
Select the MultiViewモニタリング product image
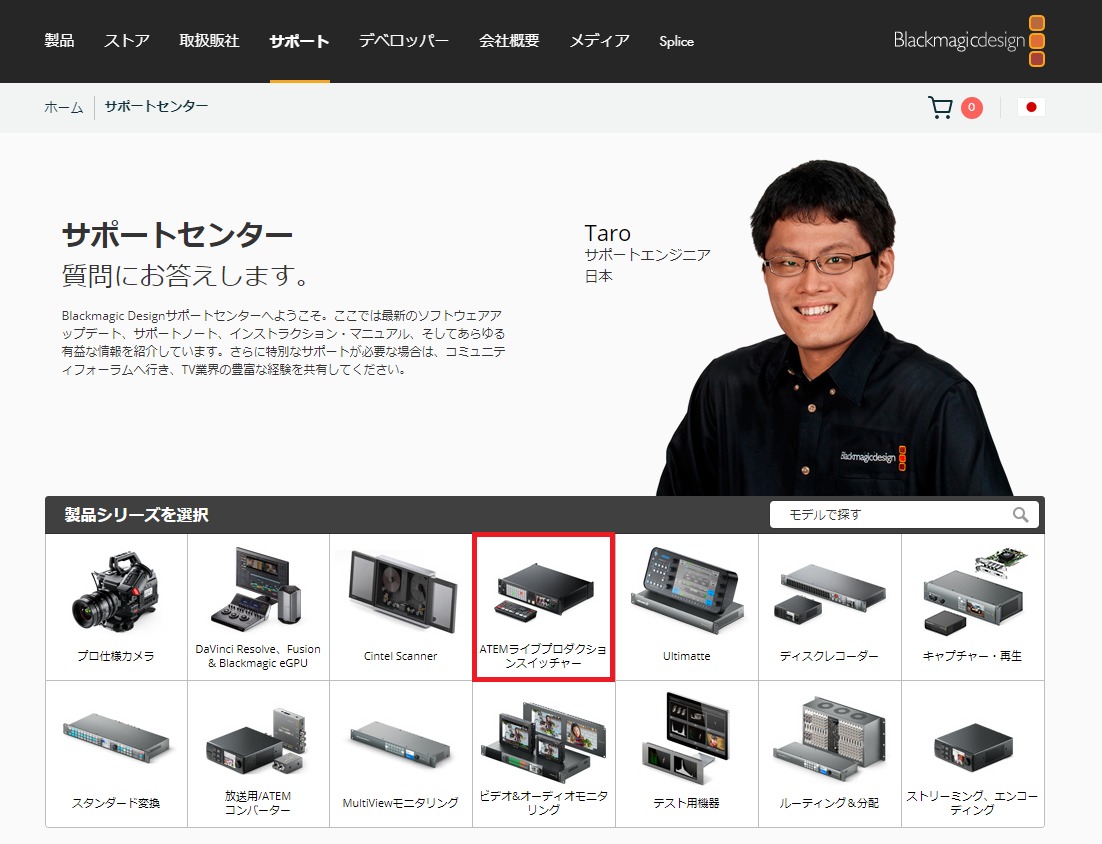tap(401, 743)
